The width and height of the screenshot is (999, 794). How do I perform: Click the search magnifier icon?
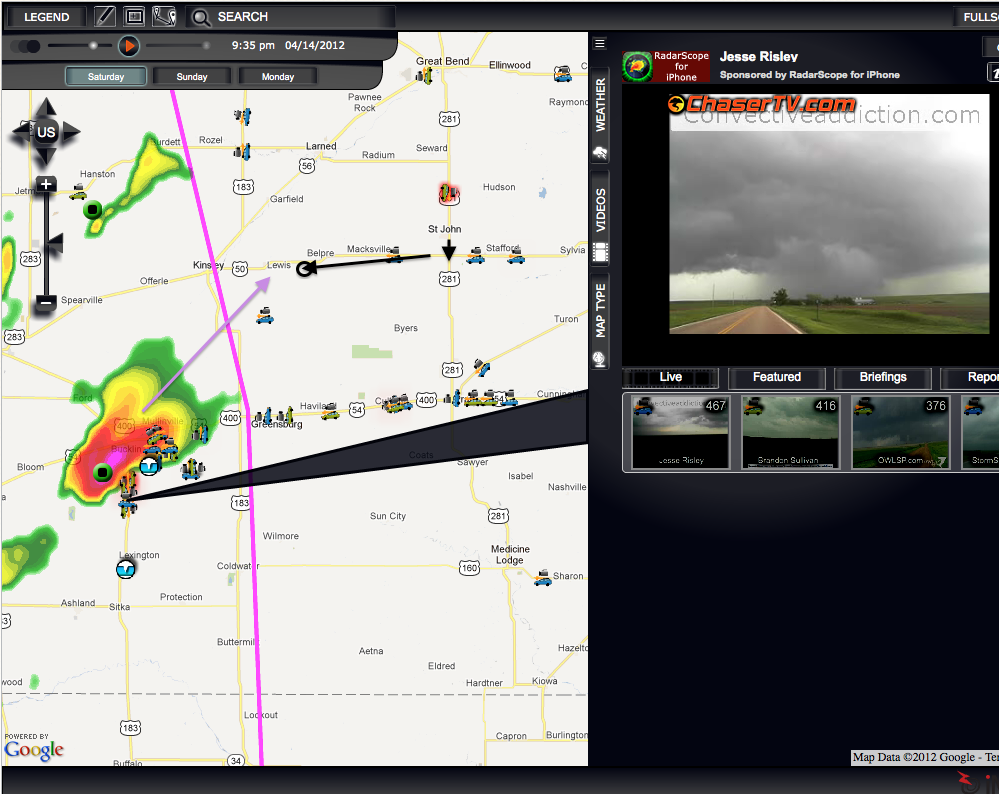pyautogui.click(x=201, y=17)
